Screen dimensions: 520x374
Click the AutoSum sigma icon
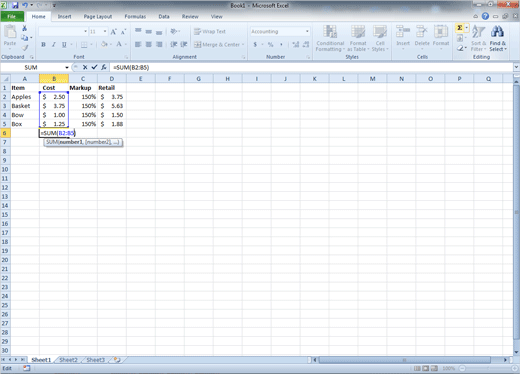(x=459, y=28)
